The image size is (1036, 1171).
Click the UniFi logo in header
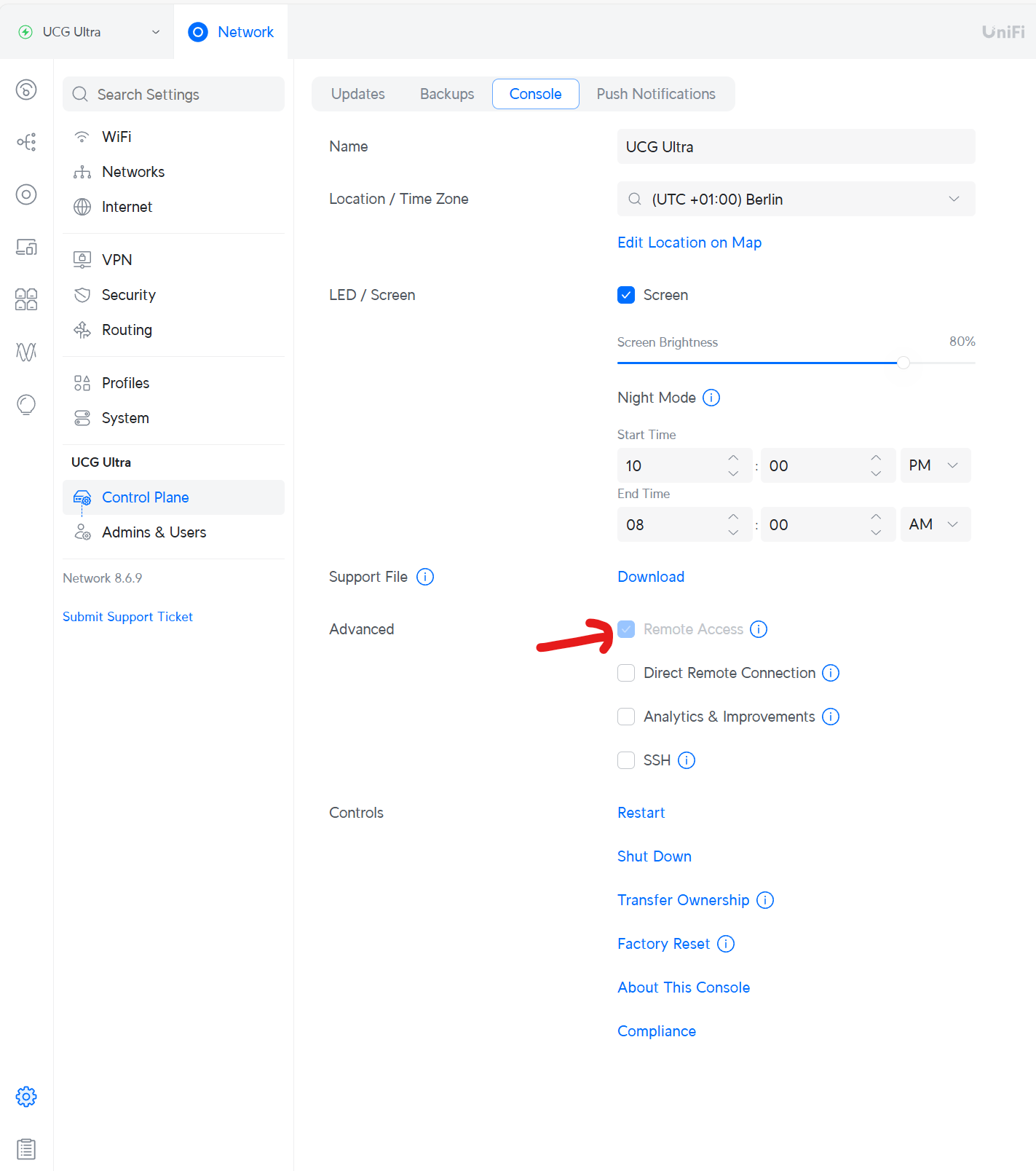[1003, 32]
